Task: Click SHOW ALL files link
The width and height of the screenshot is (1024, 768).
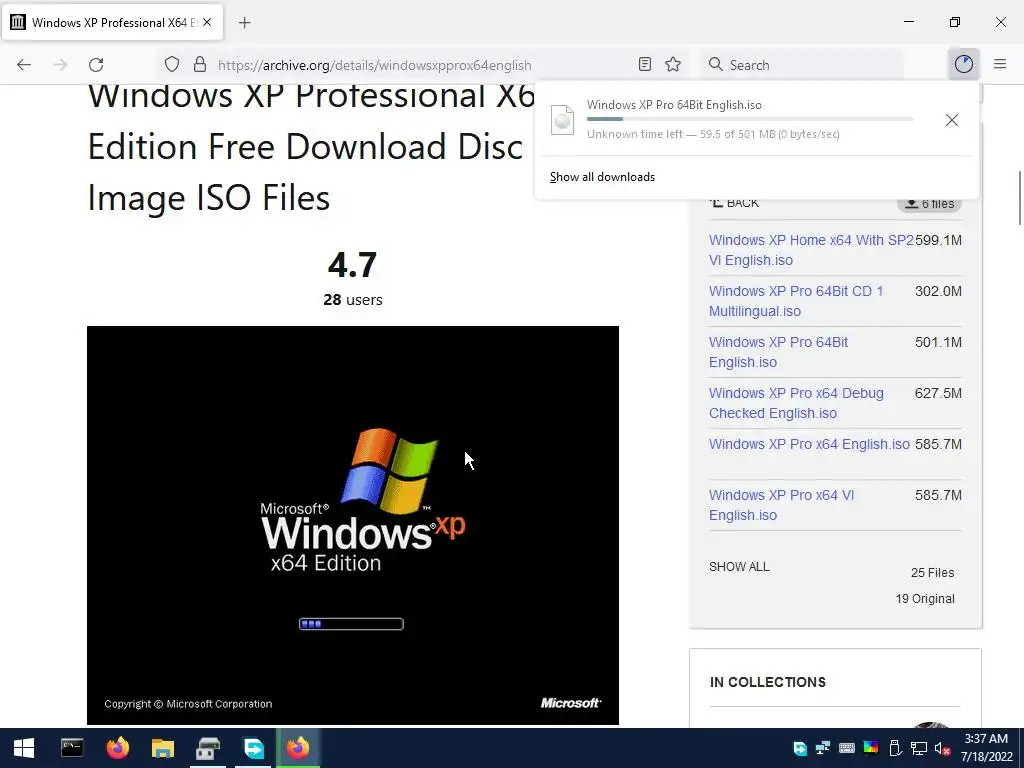Action: 739,567
